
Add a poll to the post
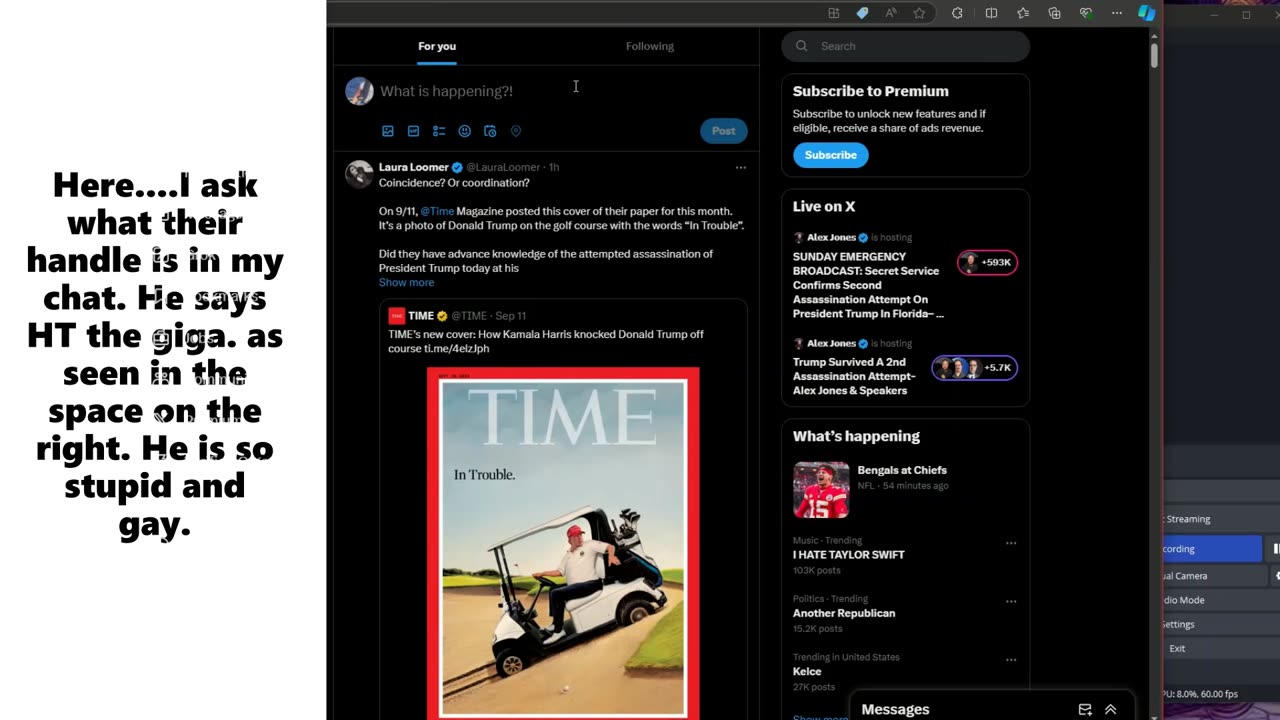tap(439, 131)
